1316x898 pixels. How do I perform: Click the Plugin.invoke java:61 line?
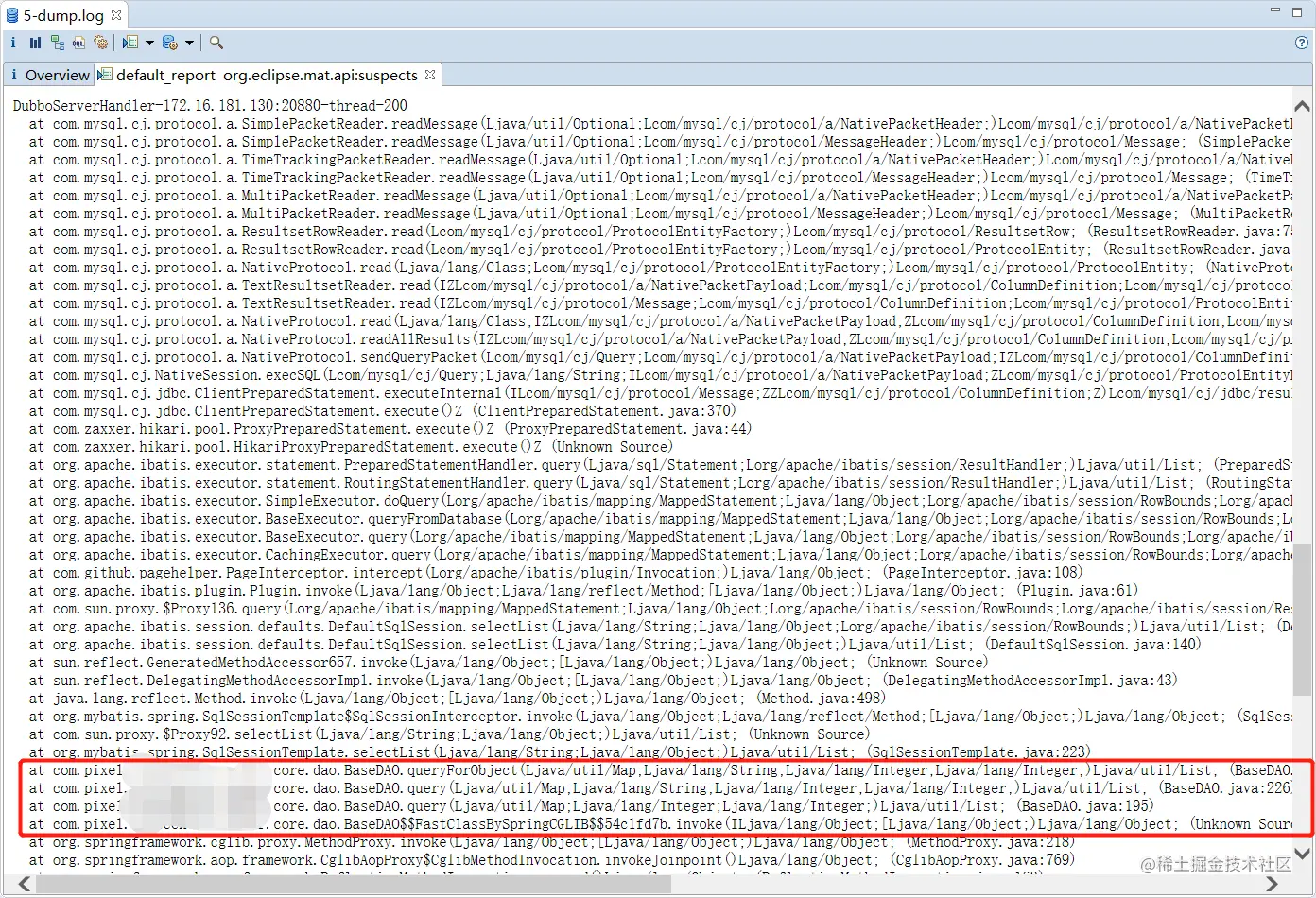583,590
